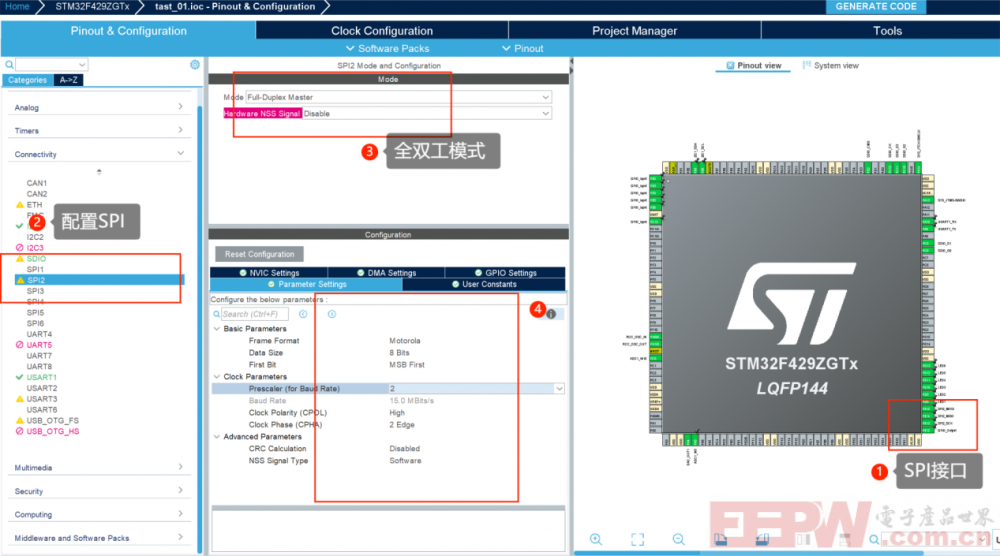Select SPI1 peripheral
This screenshot has width=1000, height=556.
[x=35, y=270]
